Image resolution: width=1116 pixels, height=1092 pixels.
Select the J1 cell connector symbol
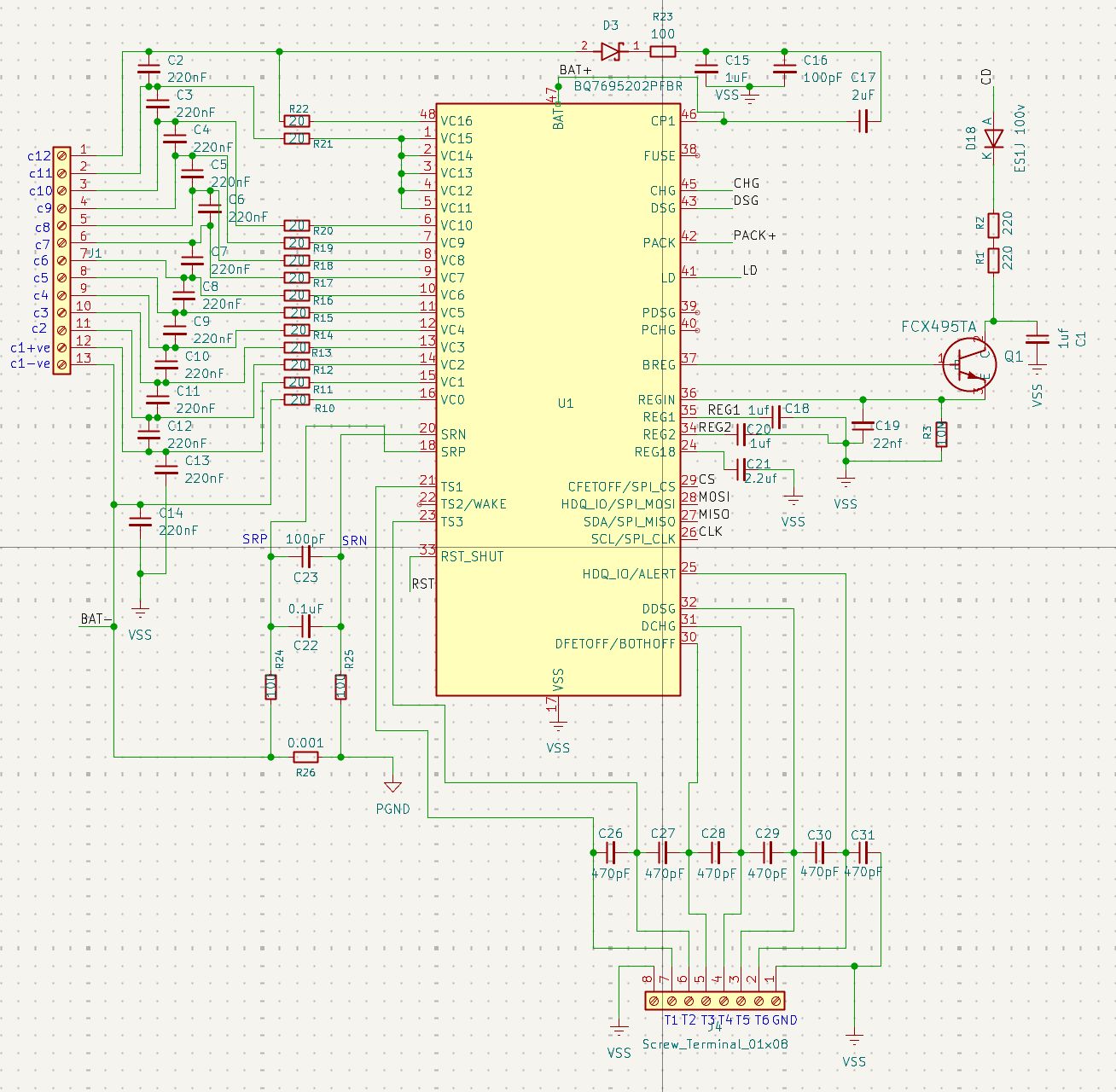coord(61,260)
